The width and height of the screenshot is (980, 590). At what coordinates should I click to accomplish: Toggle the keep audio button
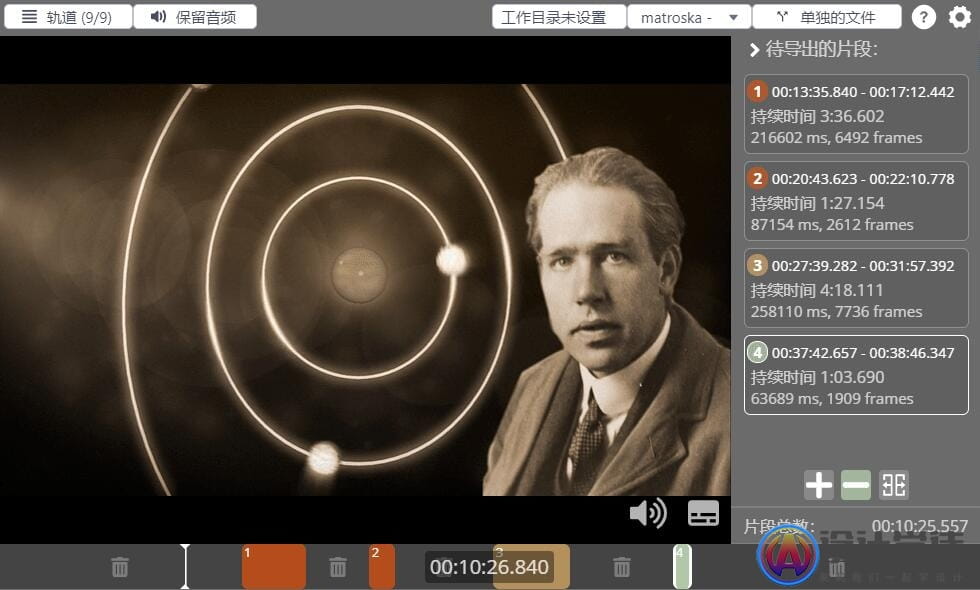[x=195, y=17]
